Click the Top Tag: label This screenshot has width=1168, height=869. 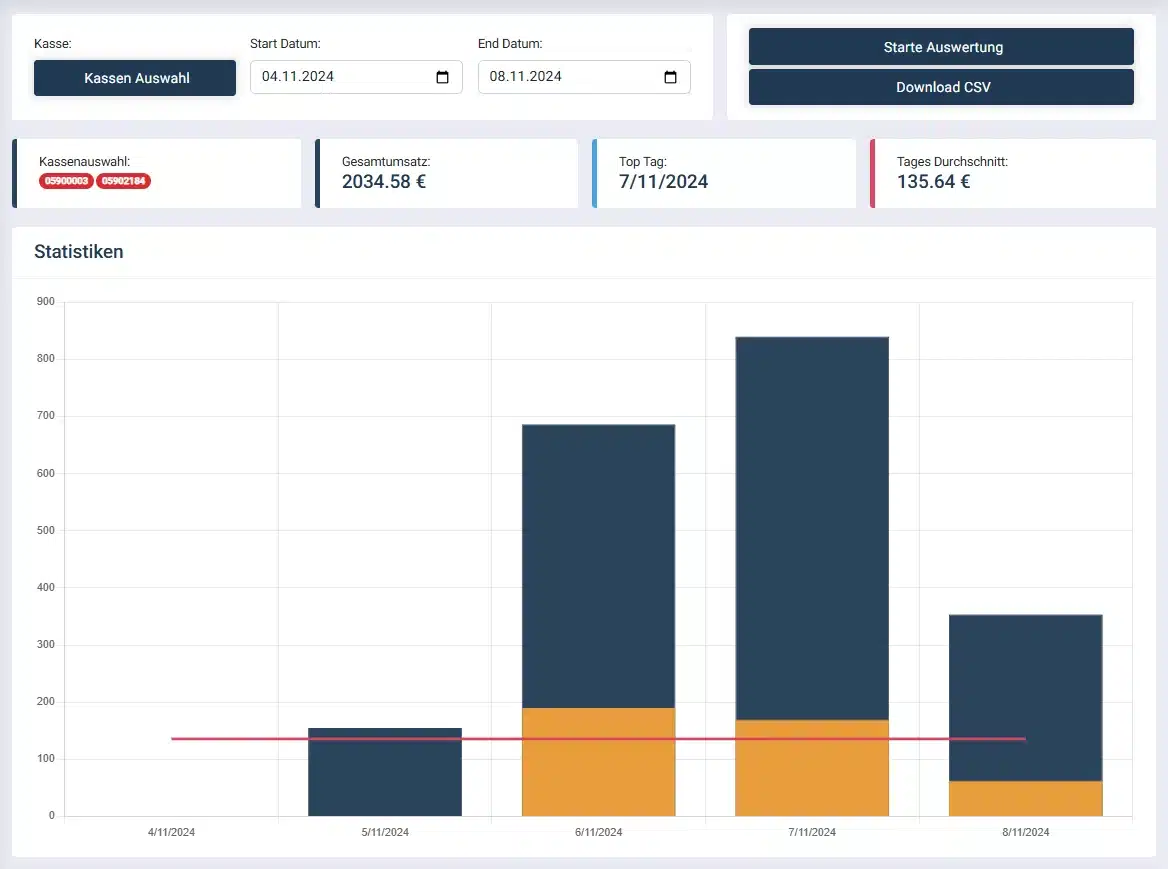(x=643, y=162)
